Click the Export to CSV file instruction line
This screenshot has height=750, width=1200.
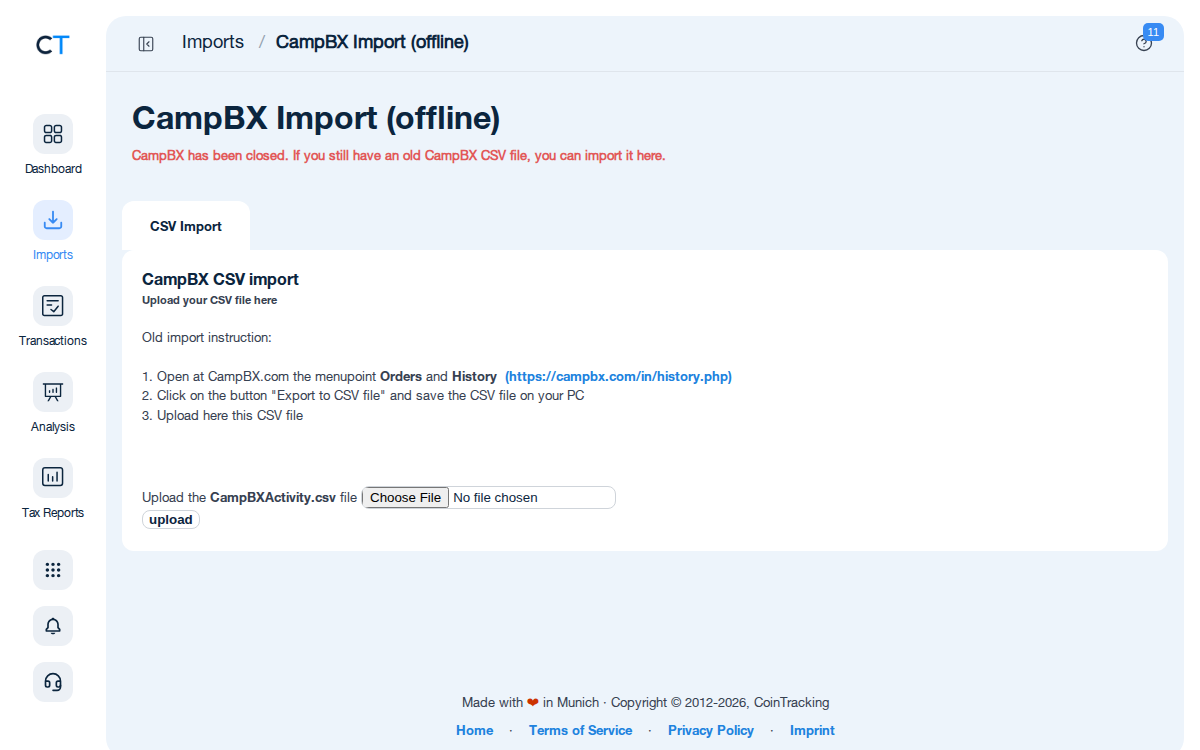pyautogui.click(x=363, y=395)
